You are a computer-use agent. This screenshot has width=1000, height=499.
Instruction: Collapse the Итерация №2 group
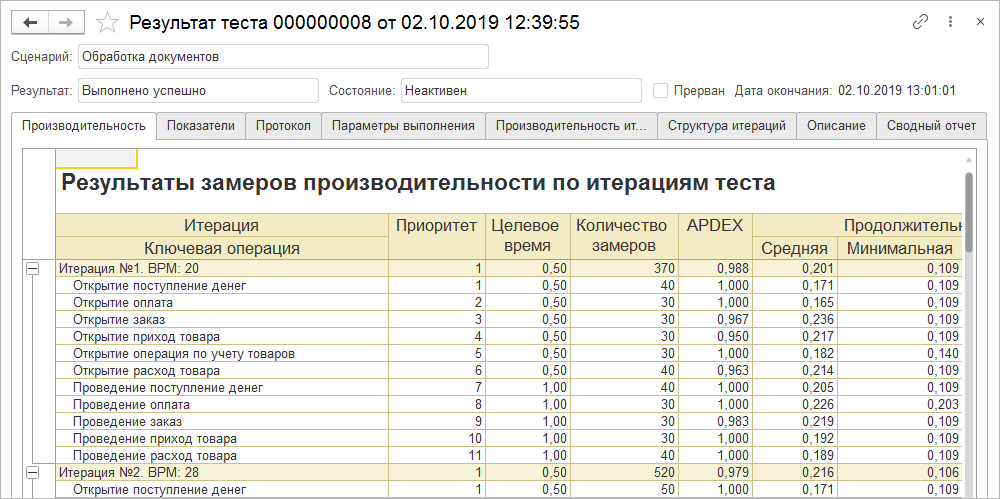point(32,472)
